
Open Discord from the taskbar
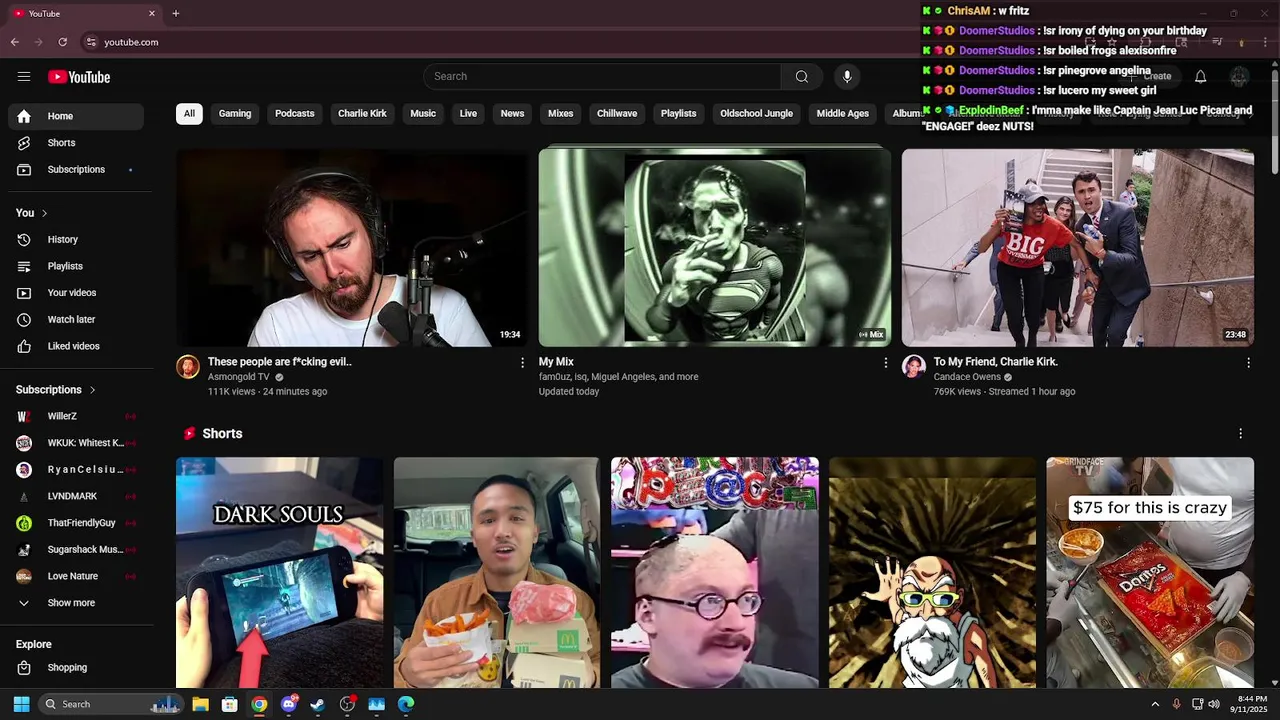pyautogui.click(x=289, y=704)
